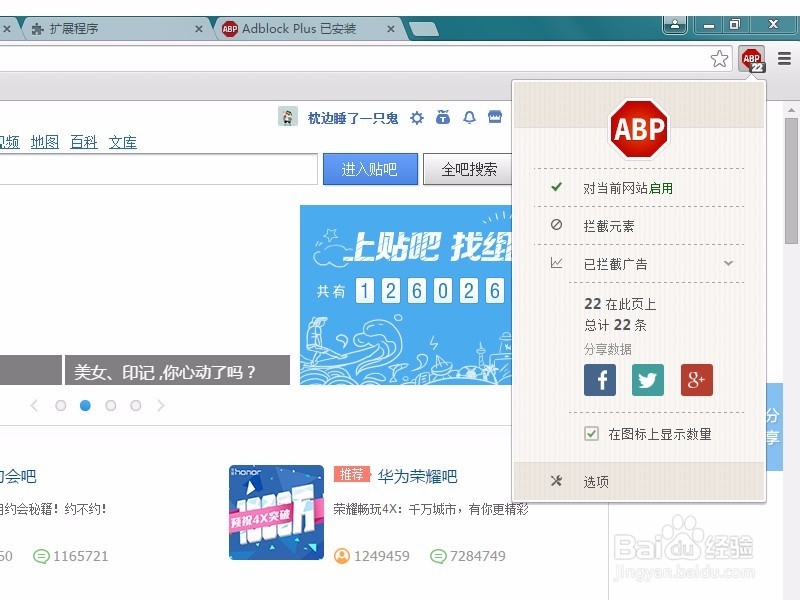Viewport: 800px width, 600px height.
Task: Click caption 美女、印记,你心动了吗?
Action: click(x=164, y=372)
